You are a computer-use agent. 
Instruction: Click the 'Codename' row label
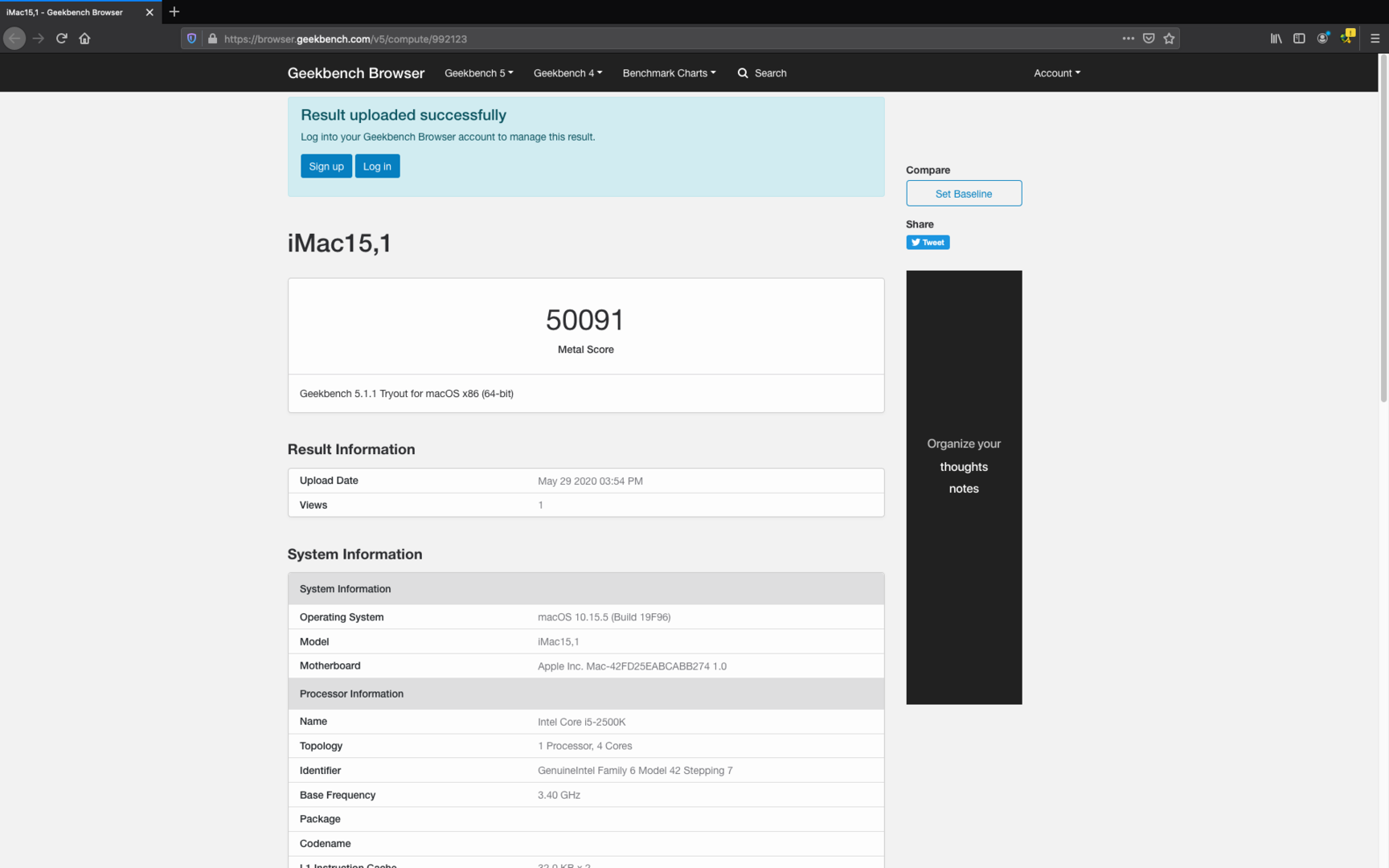(326, 843)
